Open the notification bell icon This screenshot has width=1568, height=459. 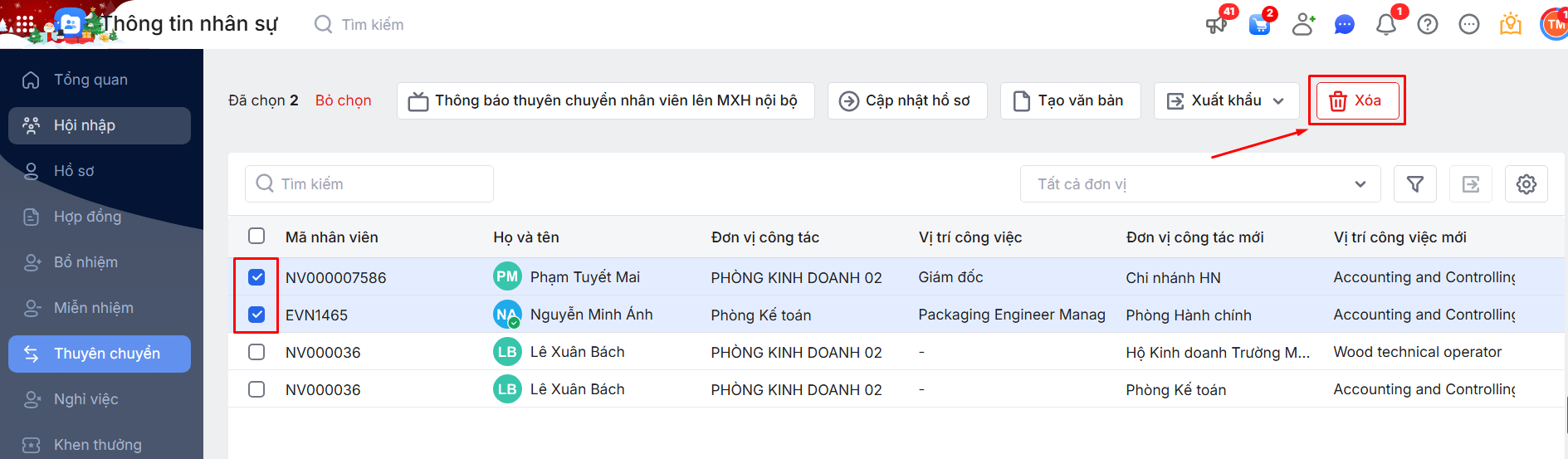[x=1385, y=25]
